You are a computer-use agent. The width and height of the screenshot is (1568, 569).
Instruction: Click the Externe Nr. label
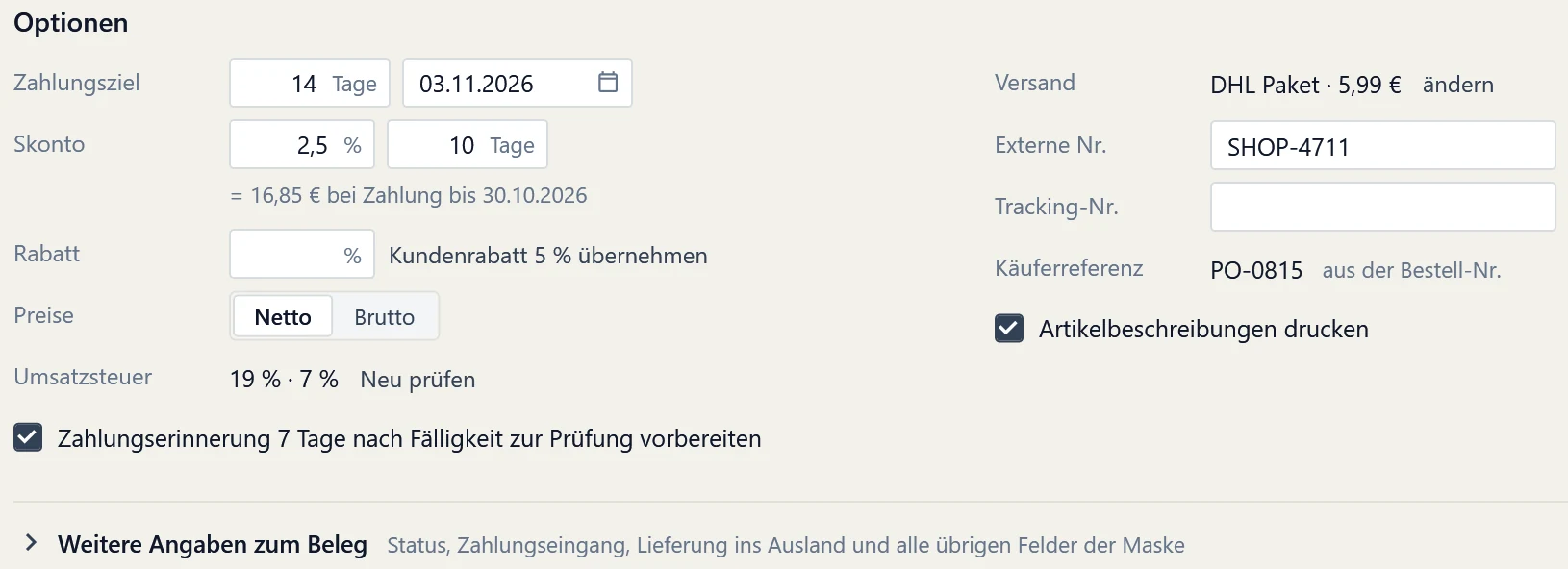click(1050, 145)
